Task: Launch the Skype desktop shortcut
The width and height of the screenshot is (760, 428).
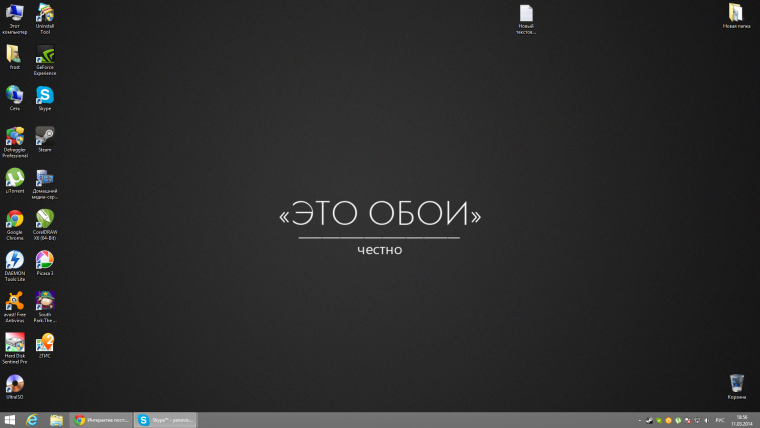Action: pyautogui.click(x=45, y=98)
